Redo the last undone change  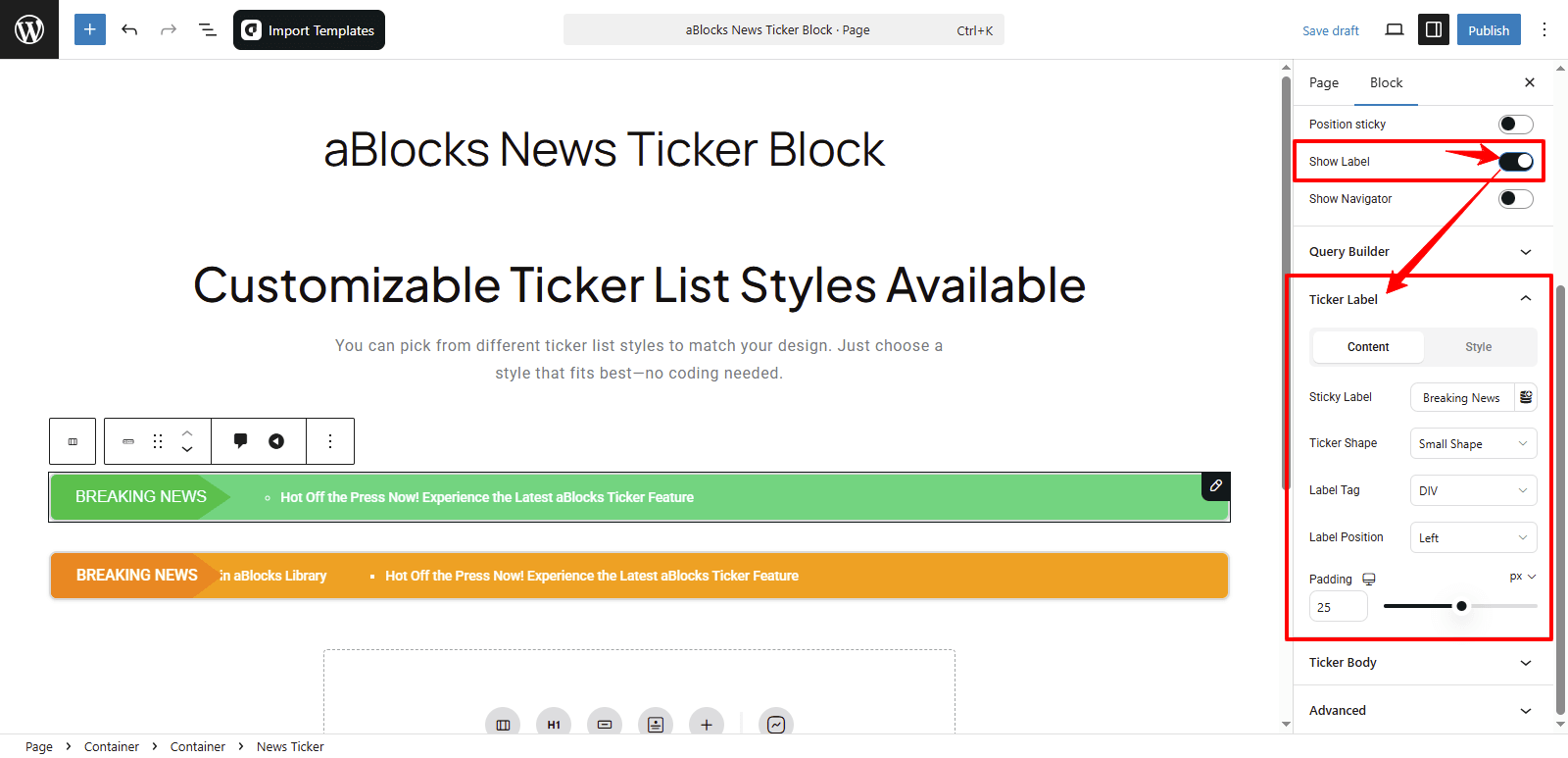pyautogui.click(x=169, y=29)
